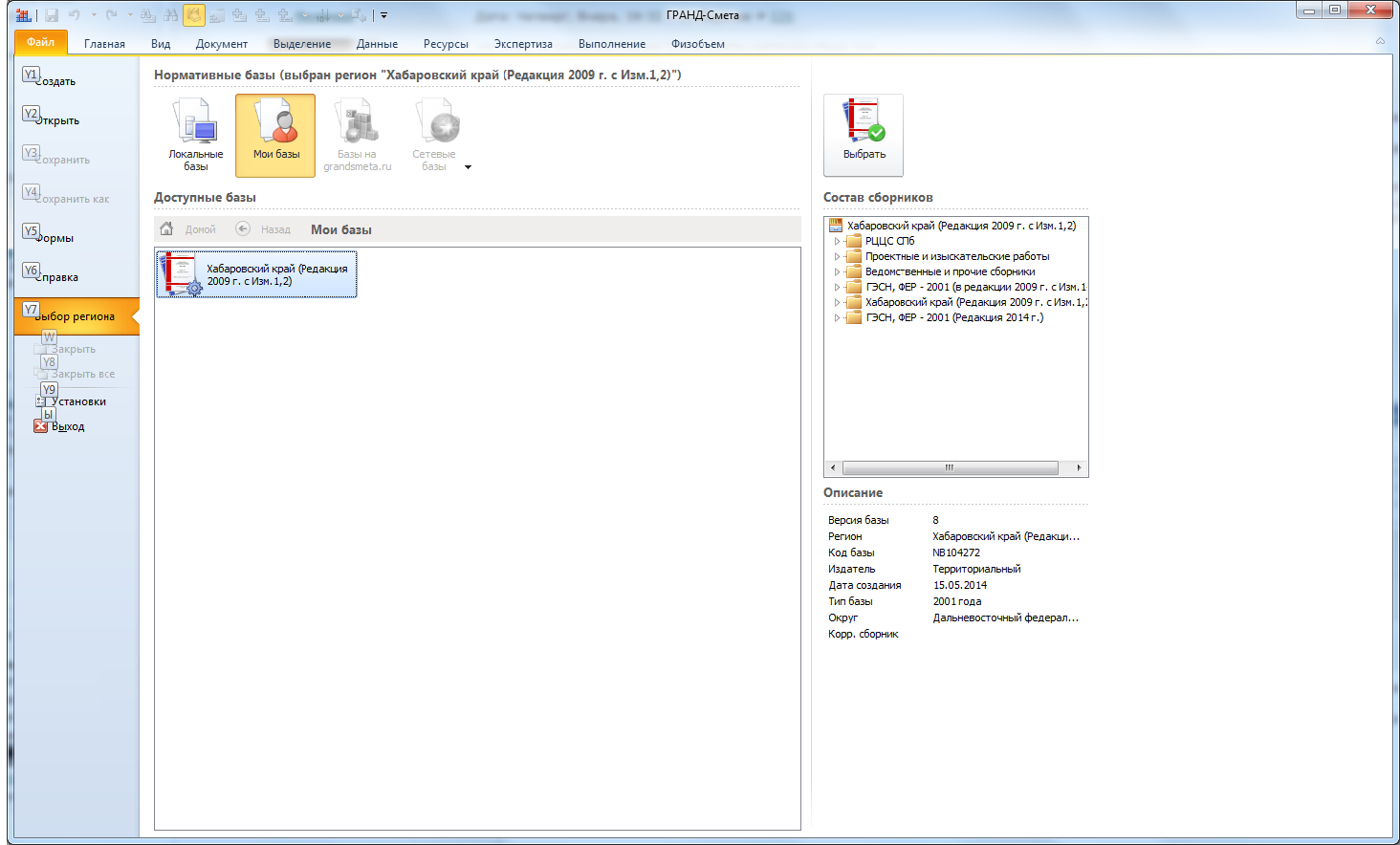Switch to the Экспертиза ribbon tab
Viewport: 1400px width, 845px height.
[x=523, y=44]
